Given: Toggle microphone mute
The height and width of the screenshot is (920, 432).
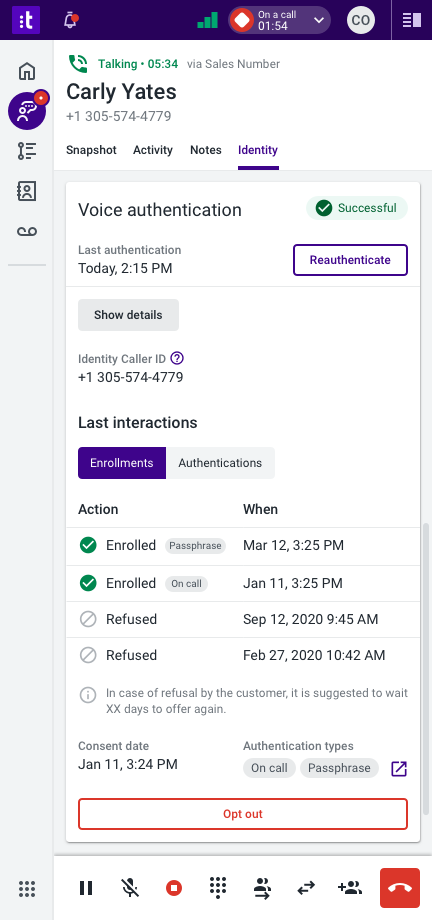Looking at the screenshot, I should (x=130, y=888).
